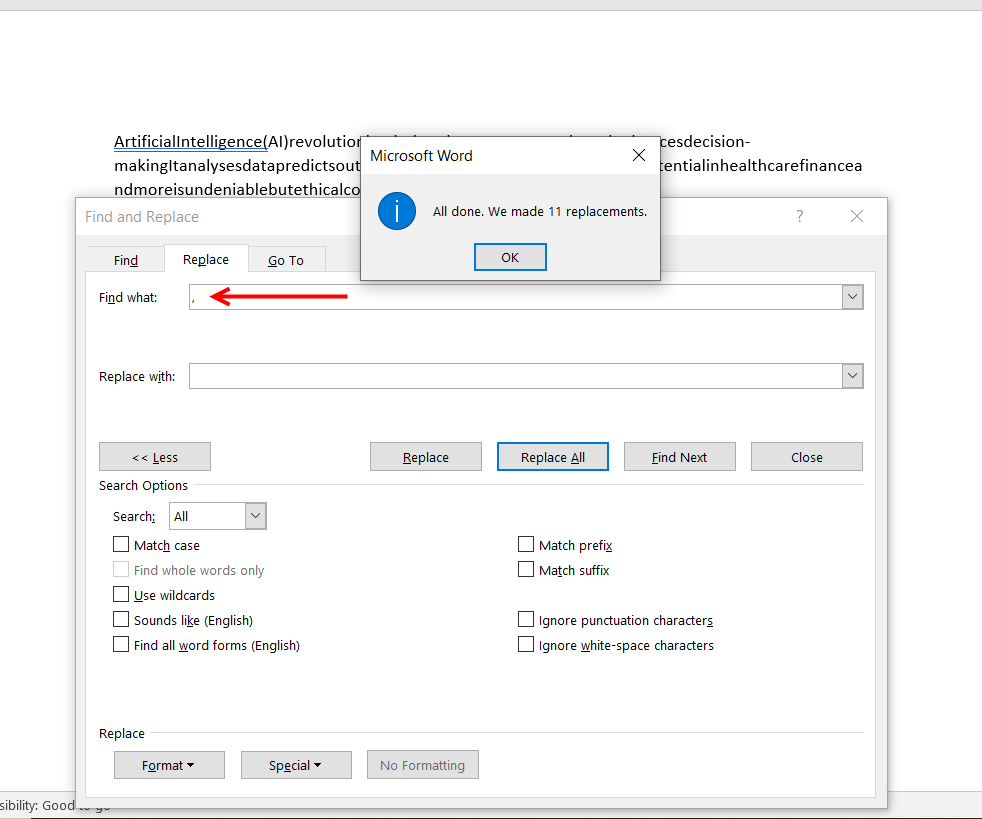The width and height of the screenshot is (982, 819).
Task: Enable the Match case checkbox
Action: (x=121, y=545)
